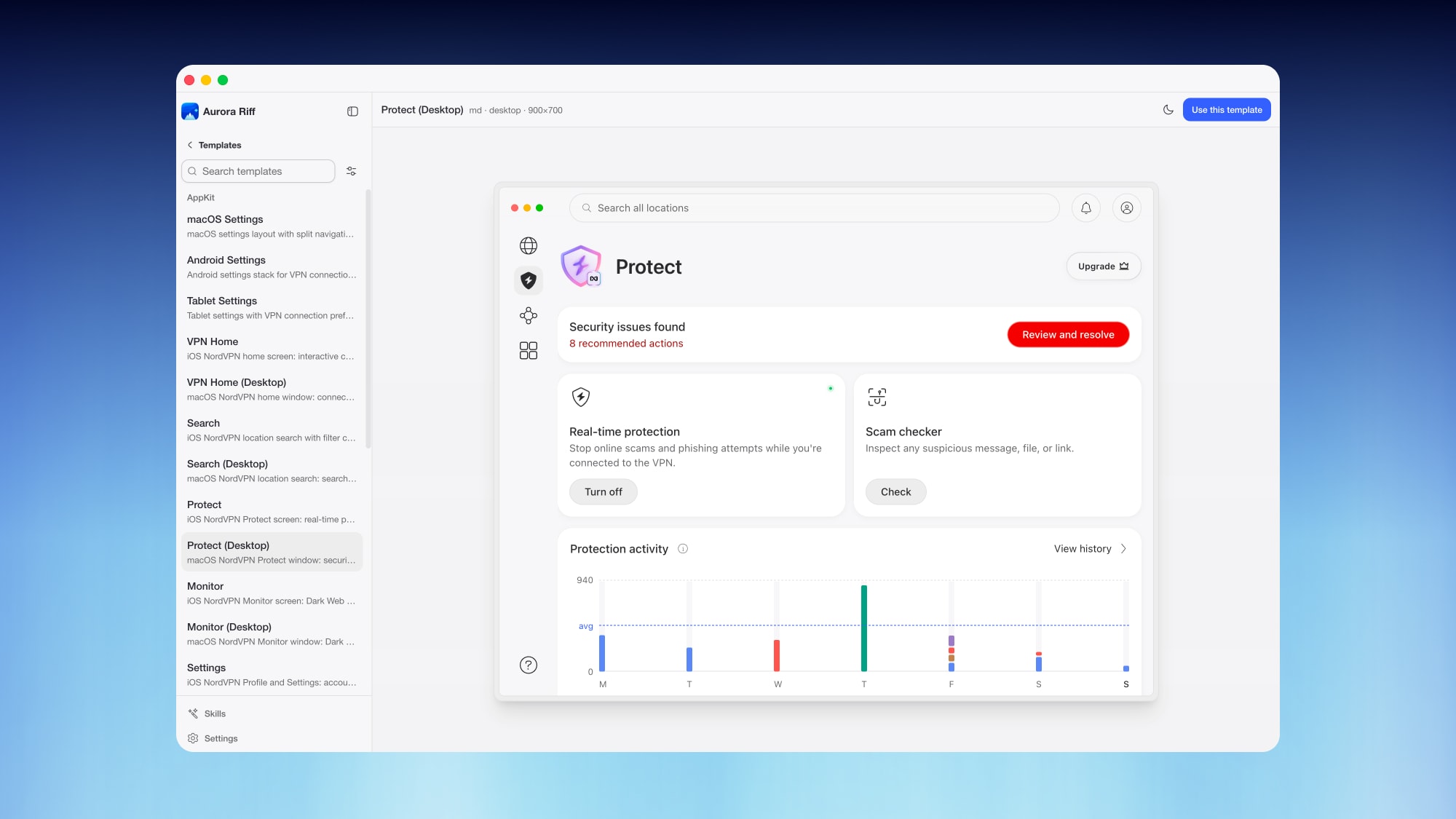Click the Real-time protection shield icon
Viewport: 1456px width, 819px height.
581,397
